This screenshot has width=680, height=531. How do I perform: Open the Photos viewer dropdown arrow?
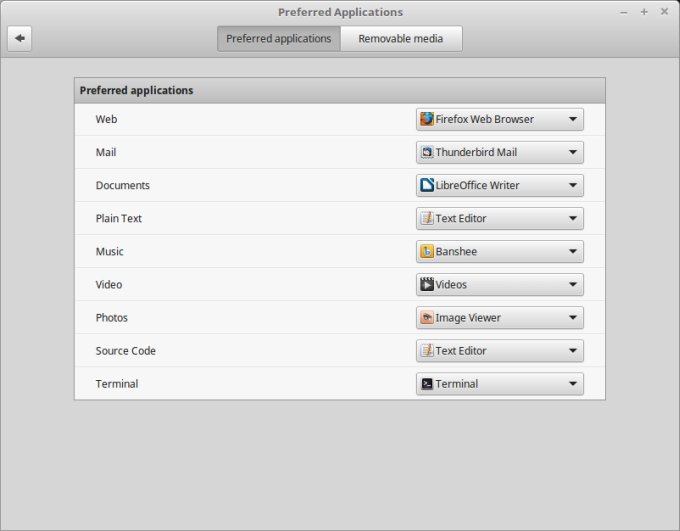(572, 318)
